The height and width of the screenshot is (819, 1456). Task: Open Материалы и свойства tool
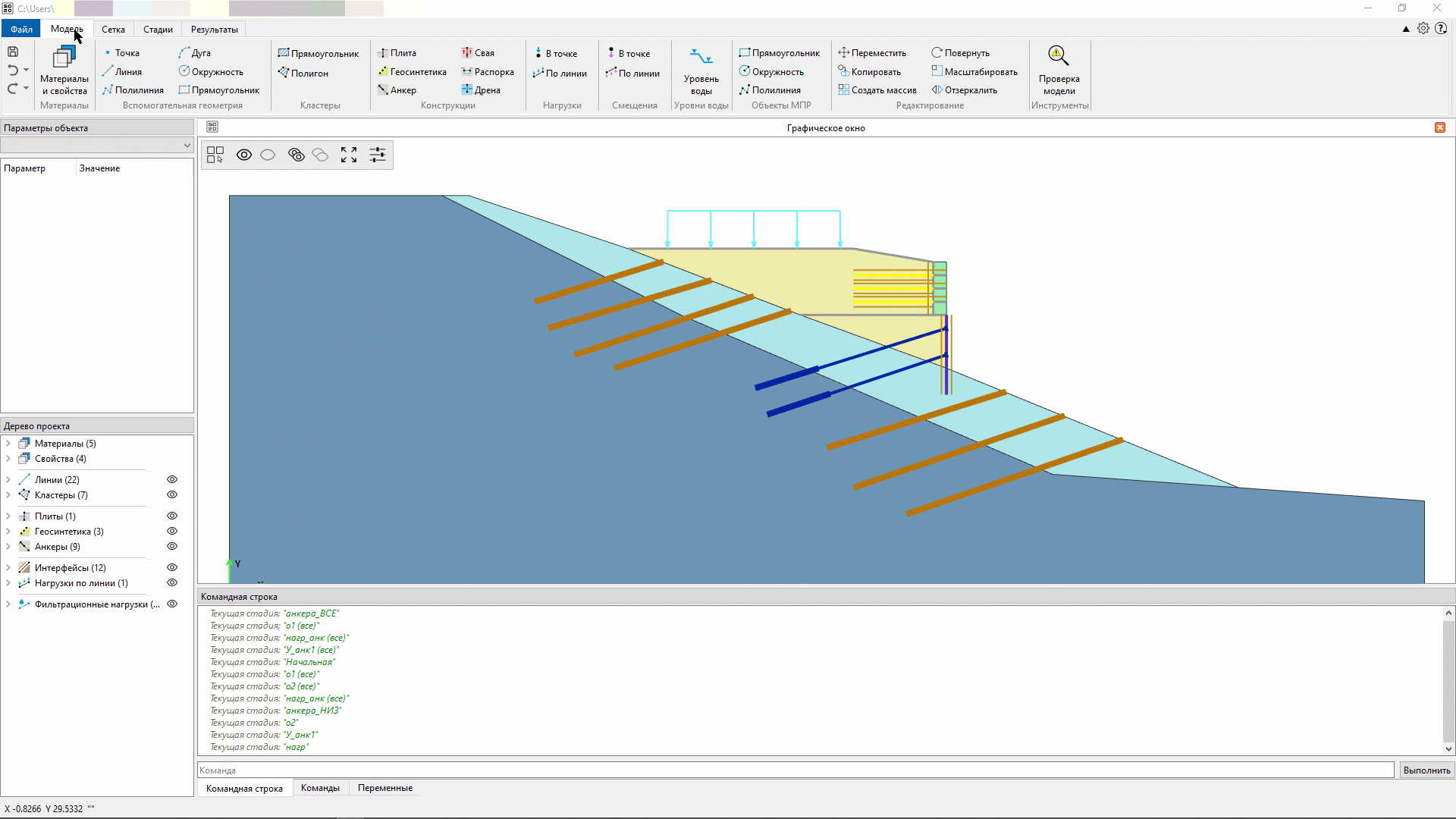pos(64,70)
